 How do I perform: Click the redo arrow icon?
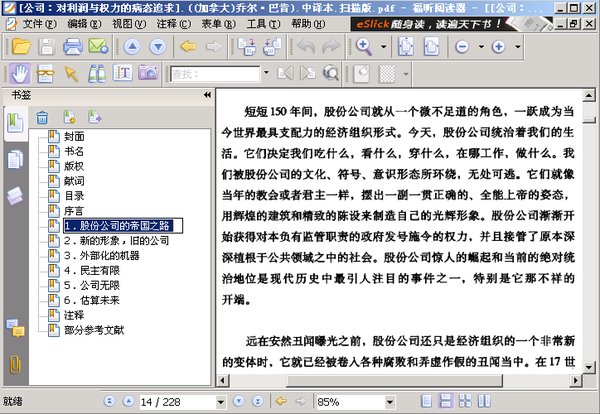[x=331, y=47]
